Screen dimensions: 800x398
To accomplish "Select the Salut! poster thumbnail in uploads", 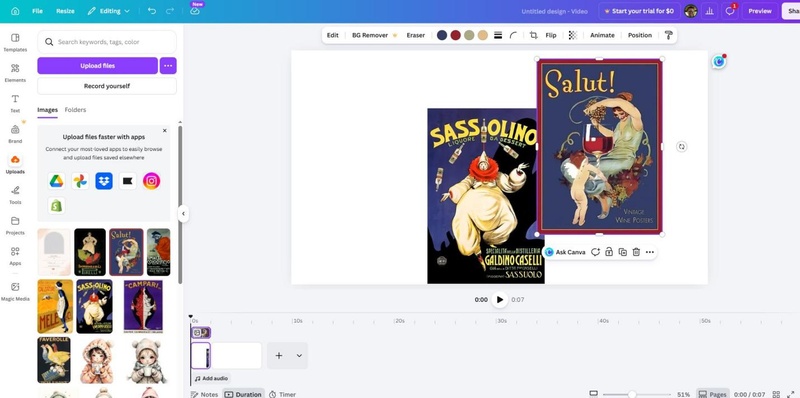I will (x=126, y=252).
